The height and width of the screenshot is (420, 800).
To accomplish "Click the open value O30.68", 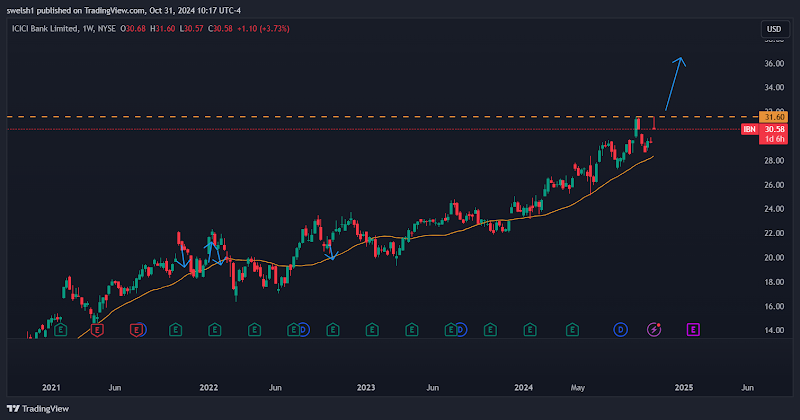I will point(133,29).
